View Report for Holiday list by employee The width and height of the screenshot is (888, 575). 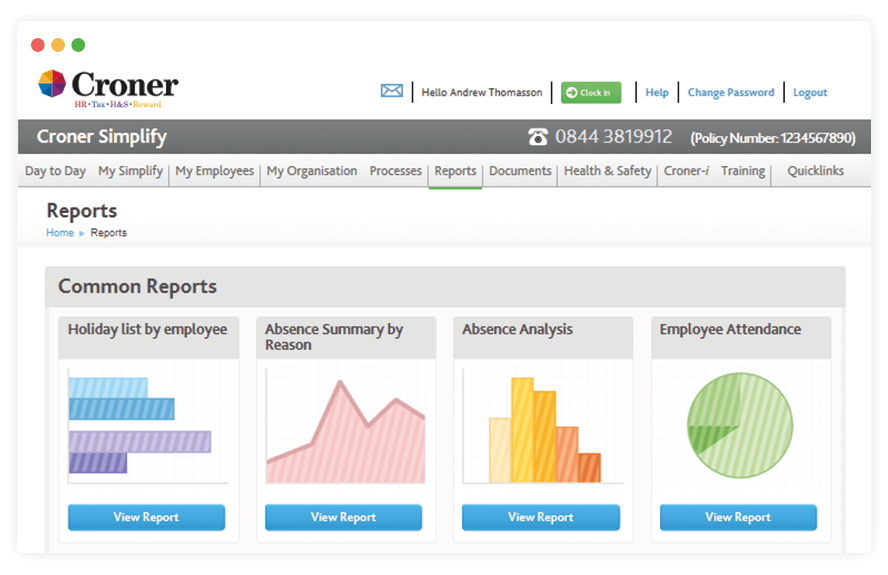point(146,517)
